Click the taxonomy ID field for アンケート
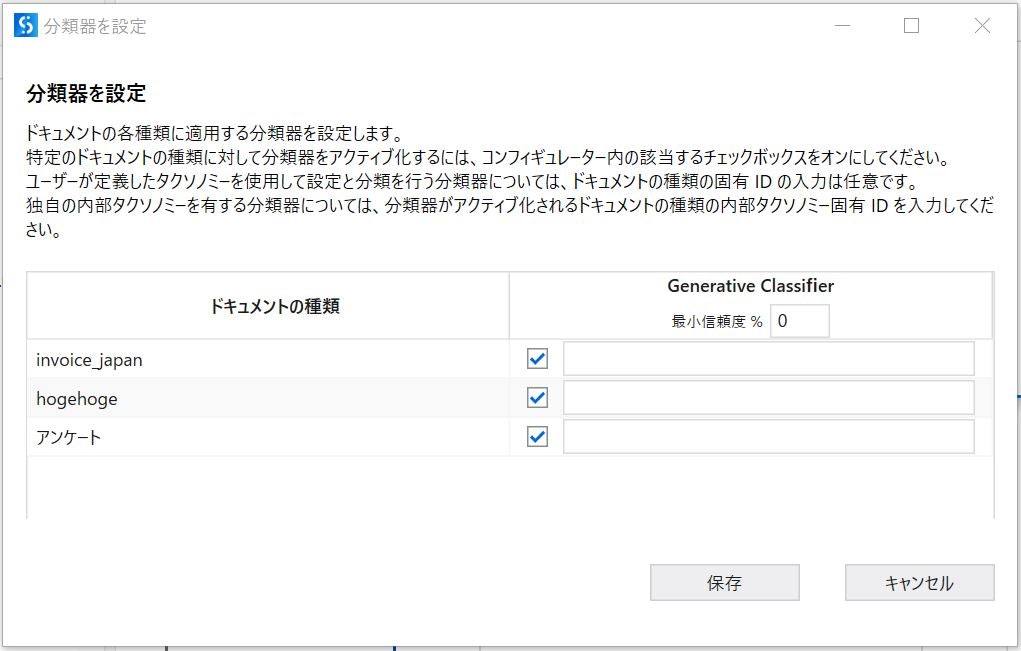Image resolution: width=1021 pixels, height=651 pixels. click(x=769, y=436)
